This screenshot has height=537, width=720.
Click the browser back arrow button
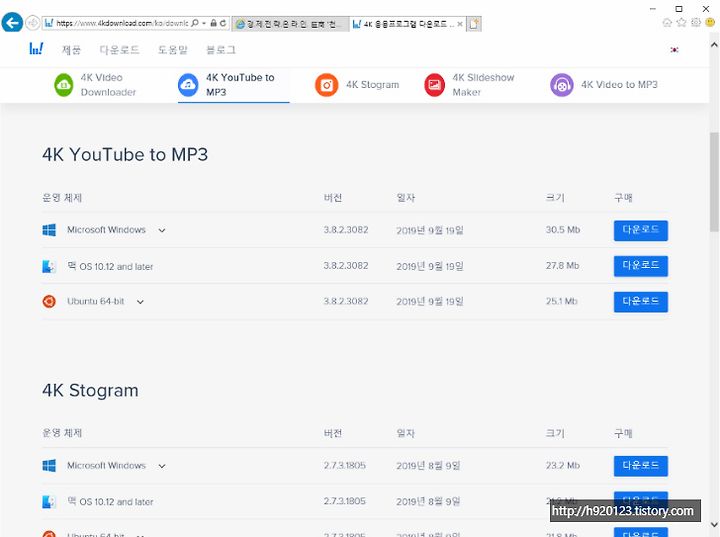[12, 23]
